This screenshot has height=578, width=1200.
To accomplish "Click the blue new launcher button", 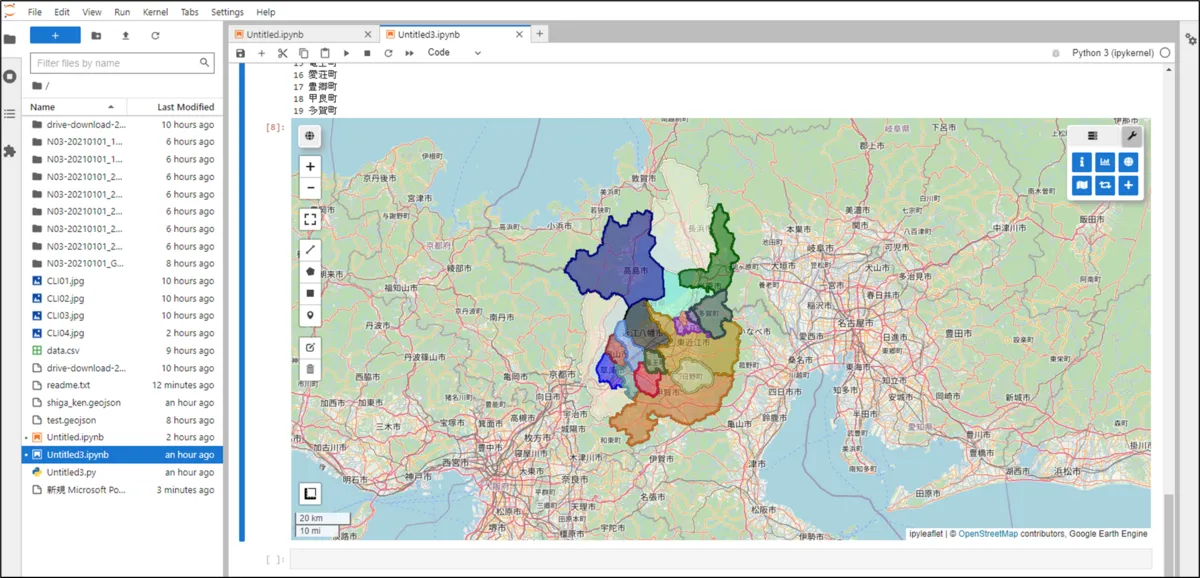I will tap(55, 35).
